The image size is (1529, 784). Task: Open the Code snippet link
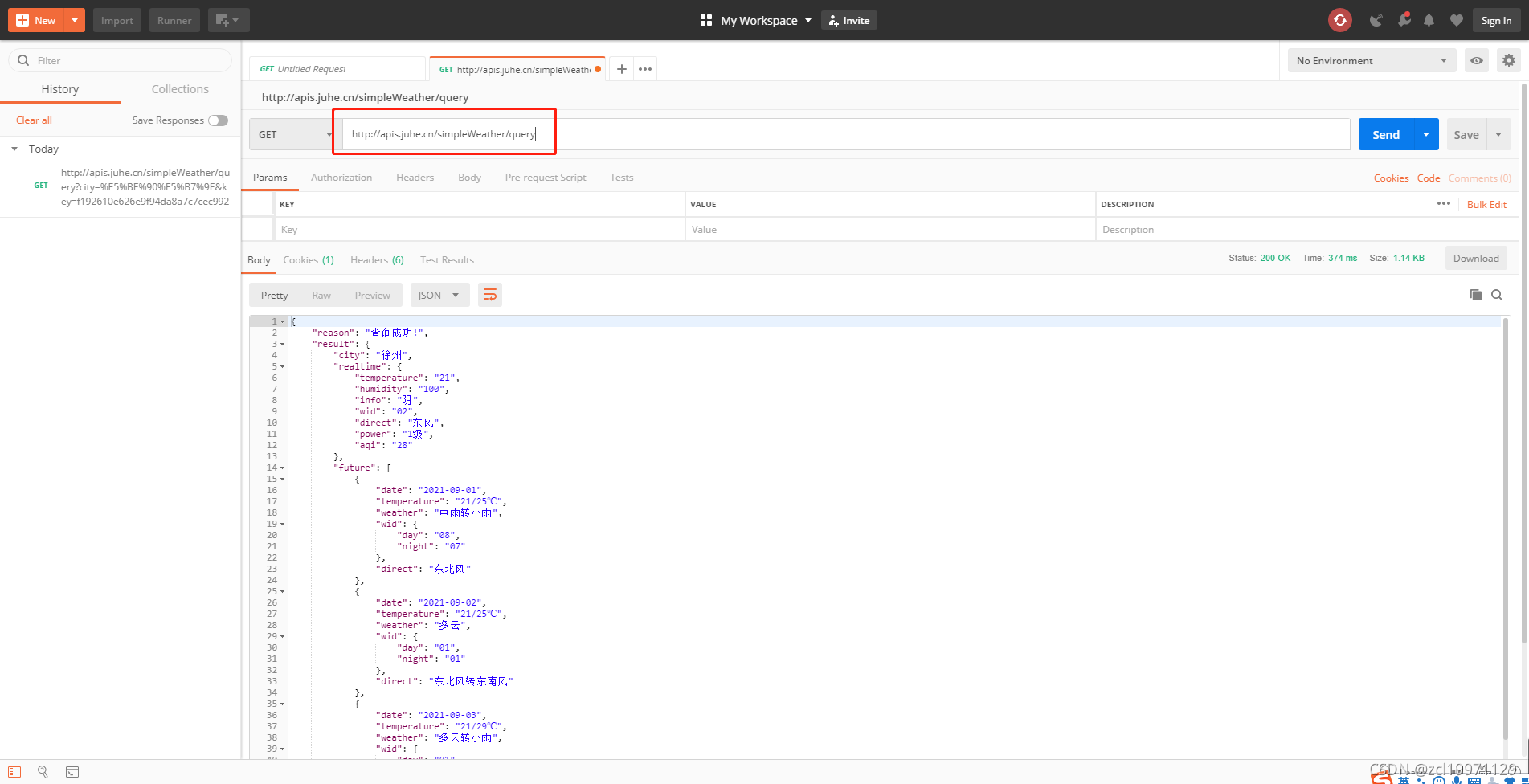(1428, 178)
